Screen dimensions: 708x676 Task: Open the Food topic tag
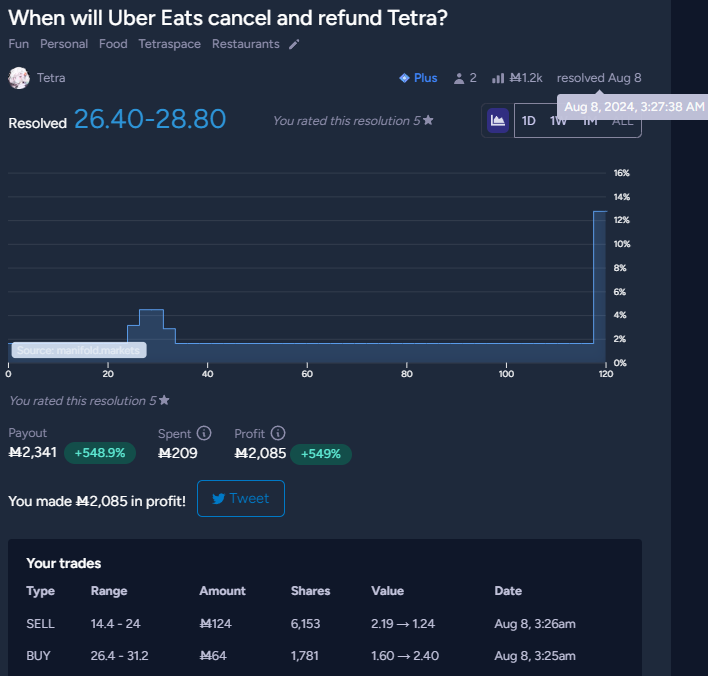[113, 44]
